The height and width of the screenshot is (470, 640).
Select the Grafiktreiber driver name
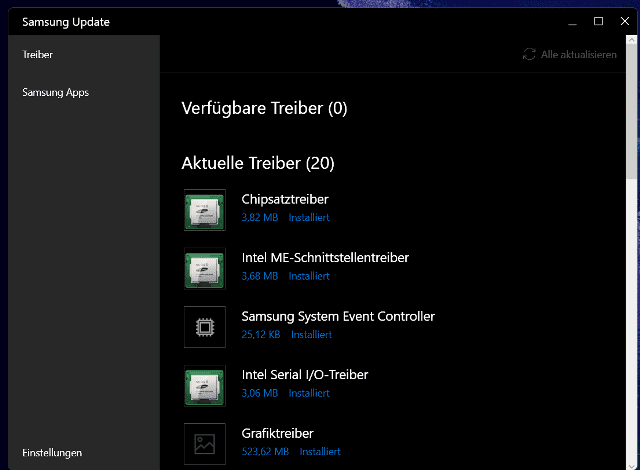[x=277, y=433]
